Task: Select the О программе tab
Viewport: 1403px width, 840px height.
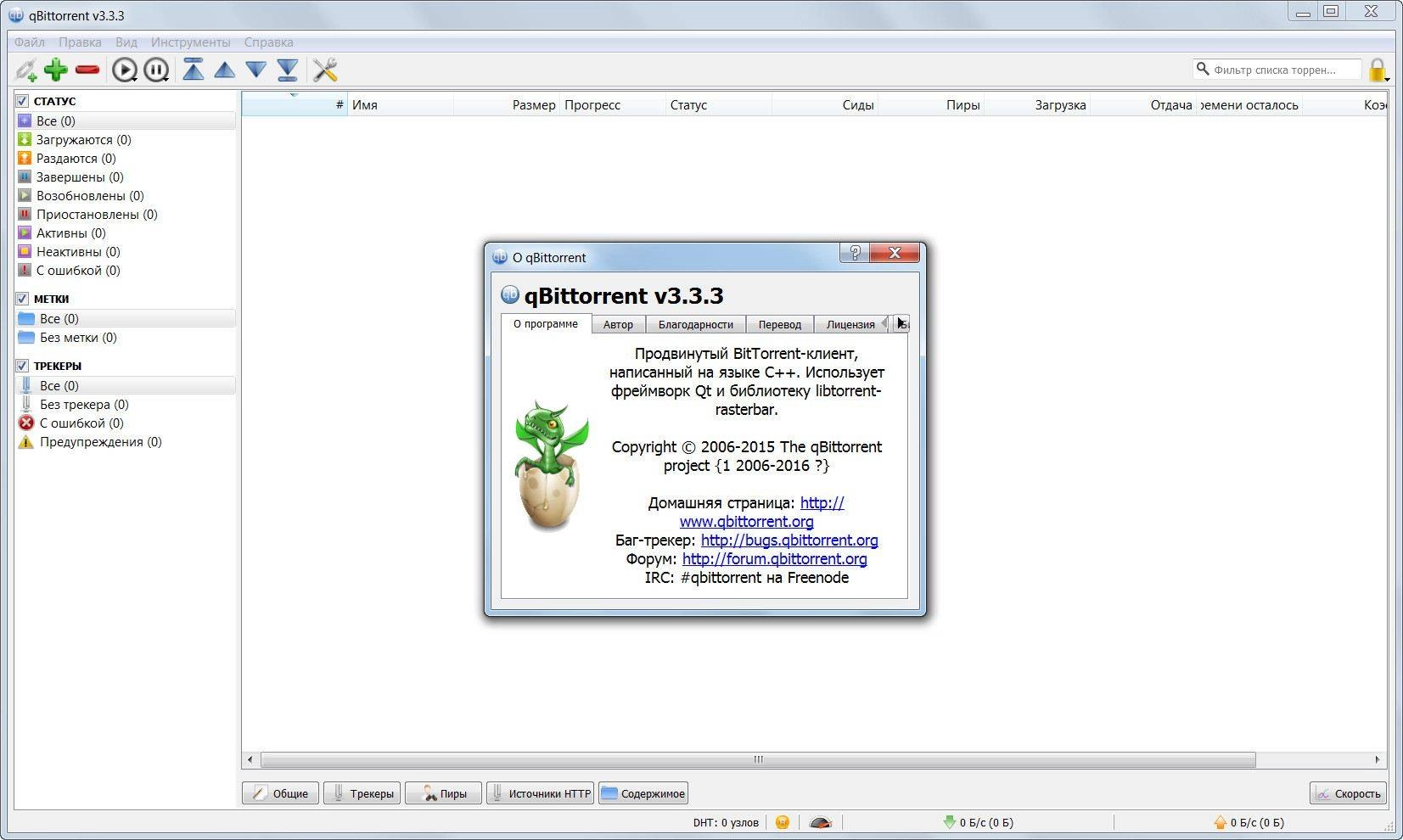Action: tap(546, 323)
